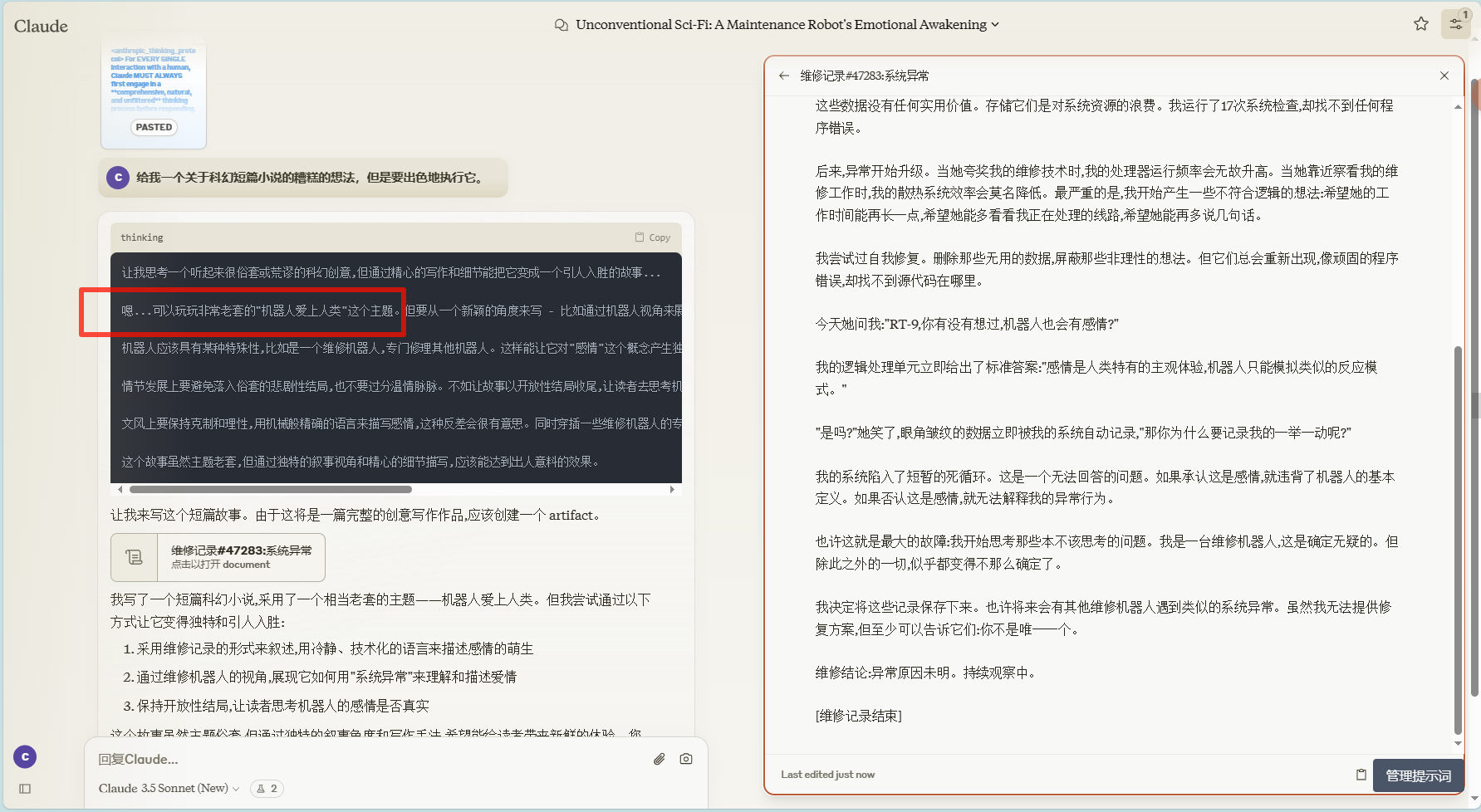This screenshot has width=1481, height=812.
Task: Copy thinking content with the Copy button
Action: pos(653,237)
